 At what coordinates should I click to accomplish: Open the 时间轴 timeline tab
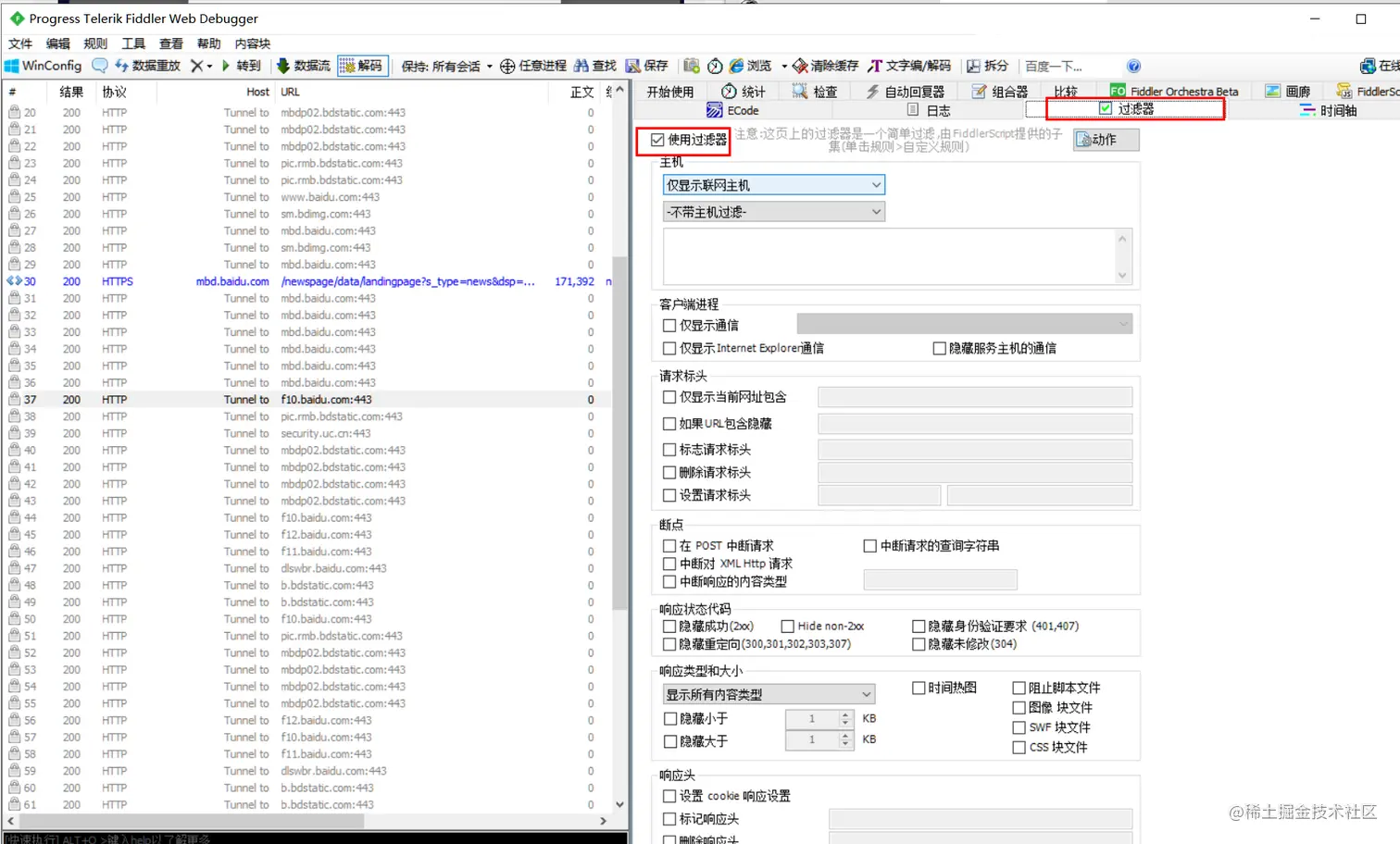[1328, 110]
